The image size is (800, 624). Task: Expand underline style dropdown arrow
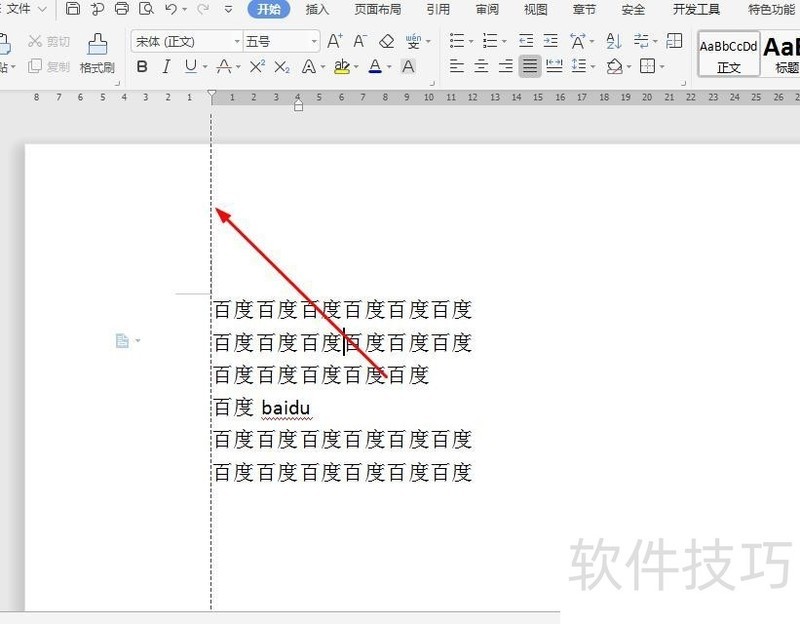[205, 67]
